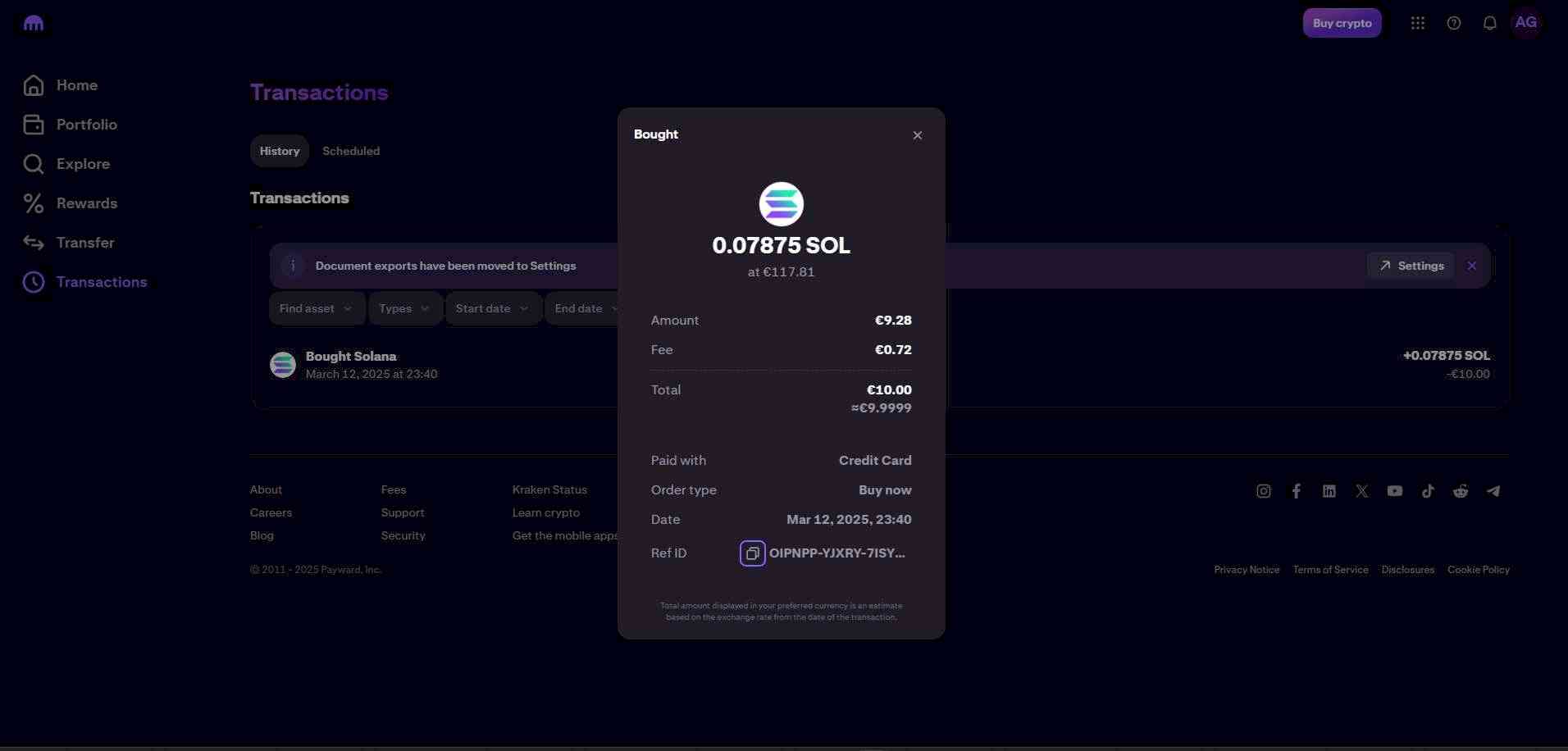The image size is (1568, 751).
Task: Click the €9.28 amount value
Action: coord(893,321)
